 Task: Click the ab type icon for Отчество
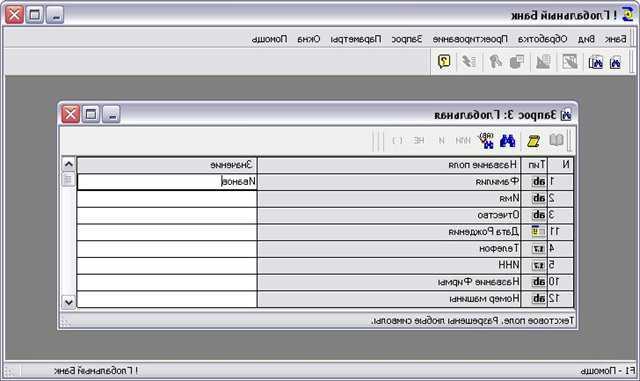539,215
